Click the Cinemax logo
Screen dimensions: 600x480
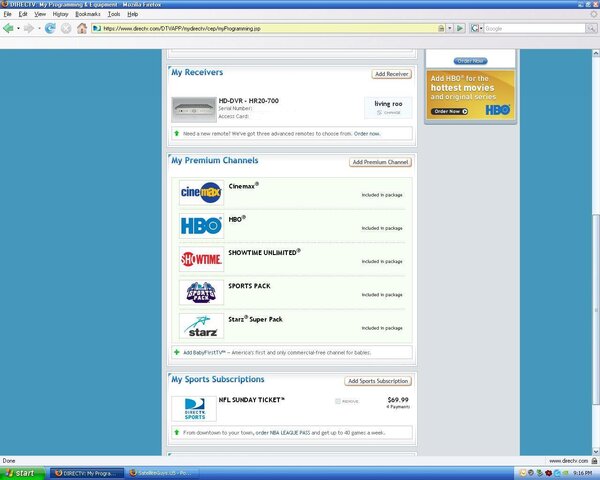(201, 193)
